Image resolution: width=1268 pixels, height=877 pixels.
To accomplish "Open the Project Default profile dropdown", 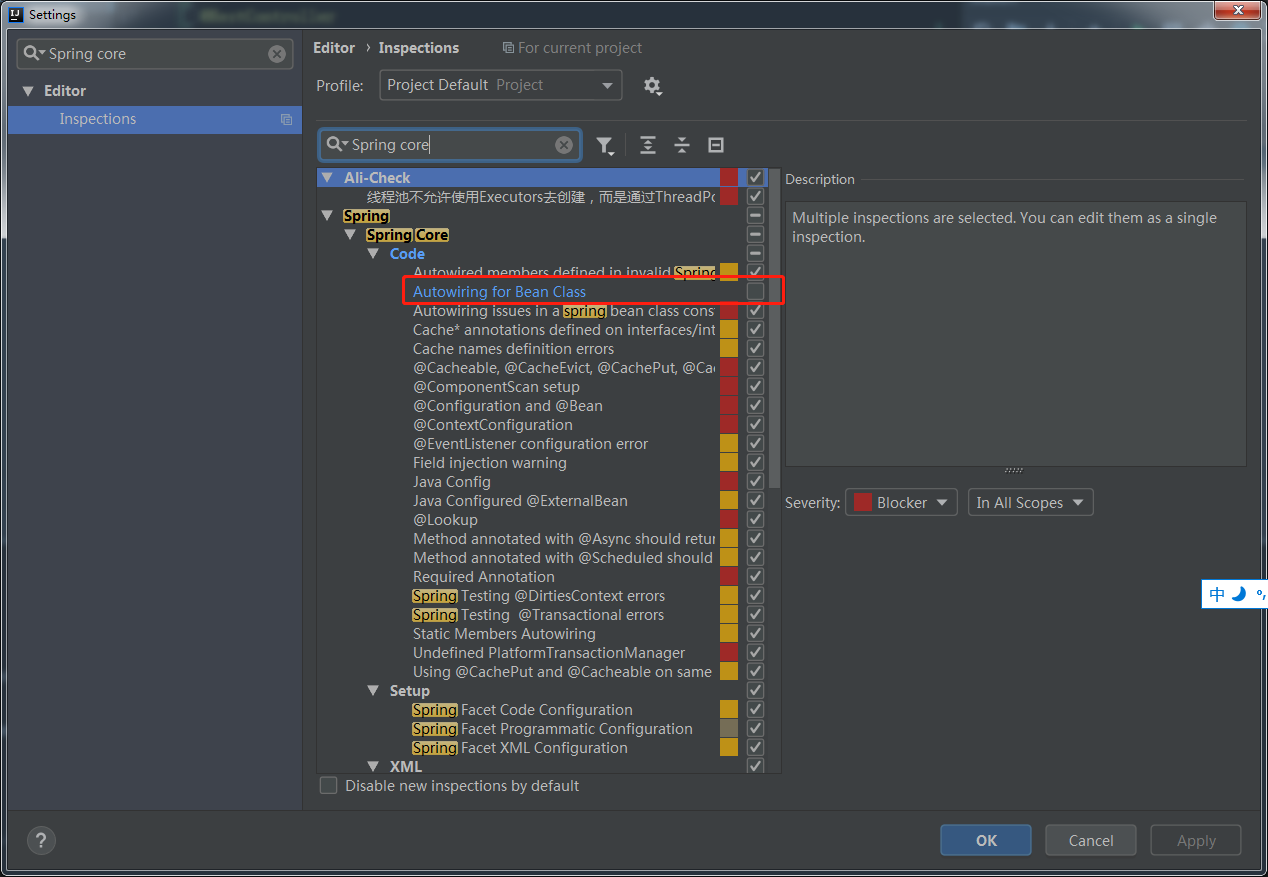I will [499, 85].
